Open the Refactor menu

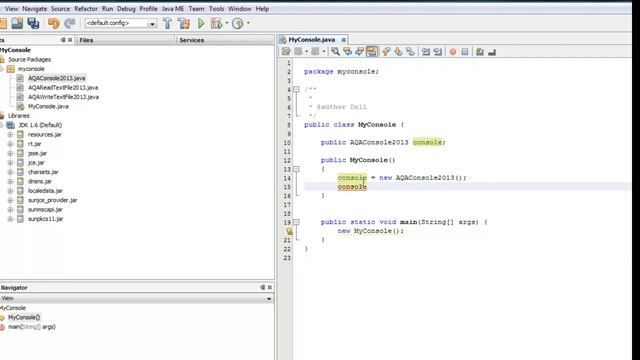86,9
